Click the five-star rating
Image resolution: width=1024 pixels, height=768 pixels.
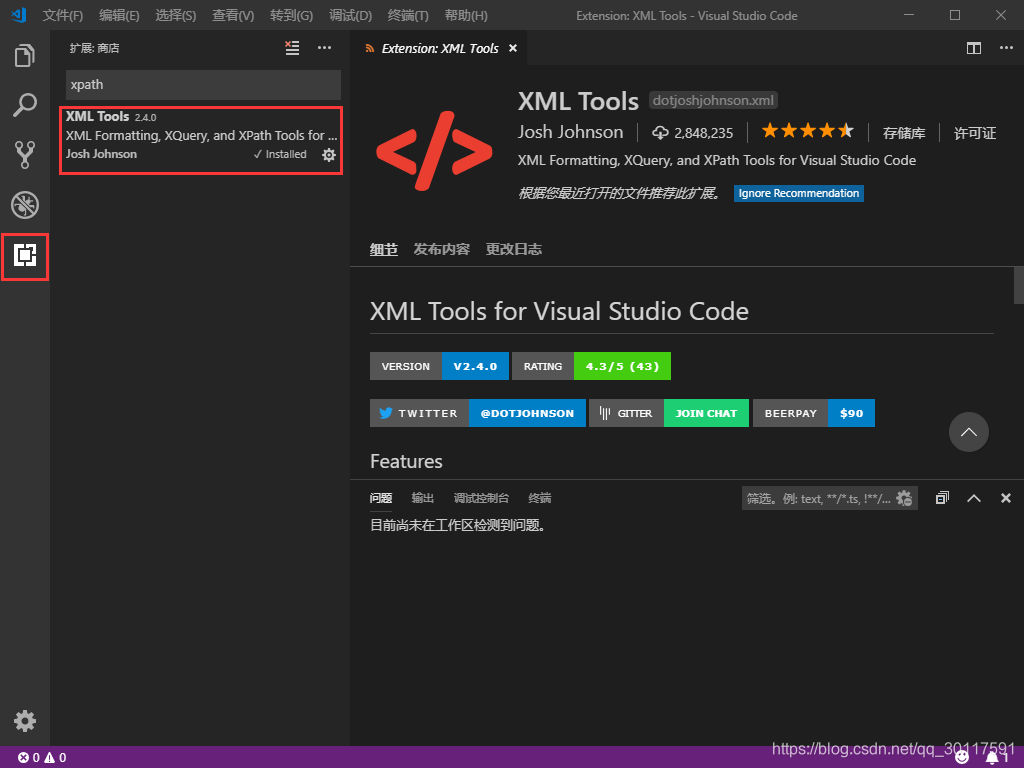point(808,131)
